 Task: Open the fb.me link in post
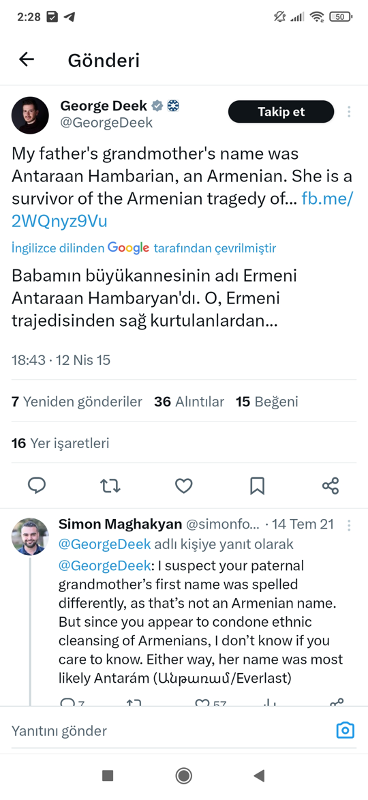tap(182, 209)
